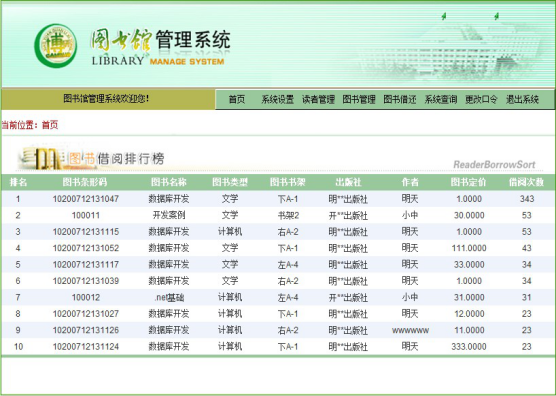The width and height of the screenshot is (556, 396).
Task: Click the 借阅次数 column header
Action: [x=527, y=182]
